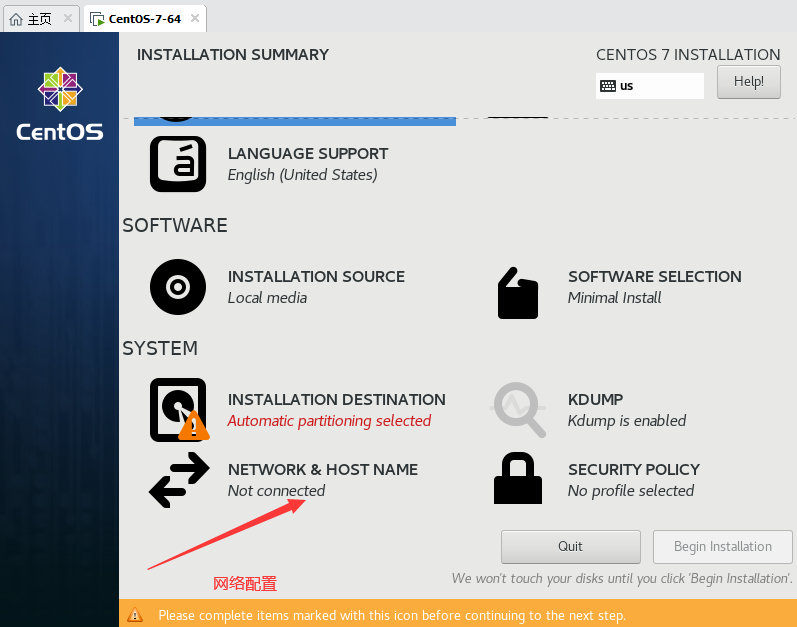797x627 pixels.
Task: Open INSTALLATION SOURCE heading
Action: [x=316, y=276]
